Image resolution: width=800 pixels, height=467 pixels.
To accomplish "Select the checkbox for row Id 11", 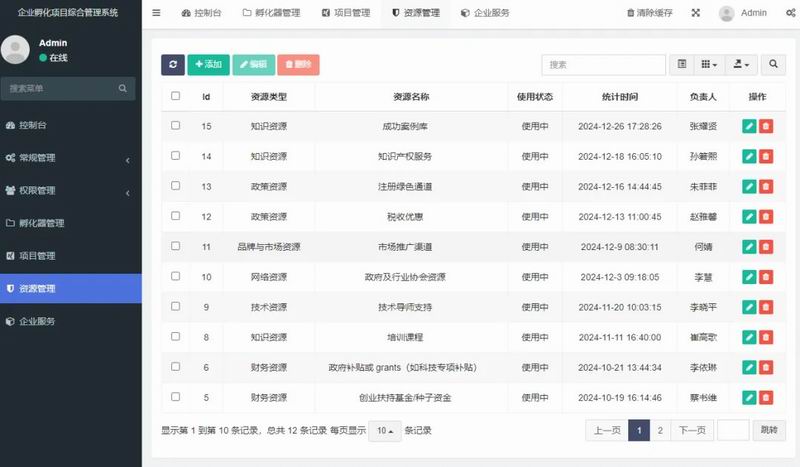I will pos(176,246).
